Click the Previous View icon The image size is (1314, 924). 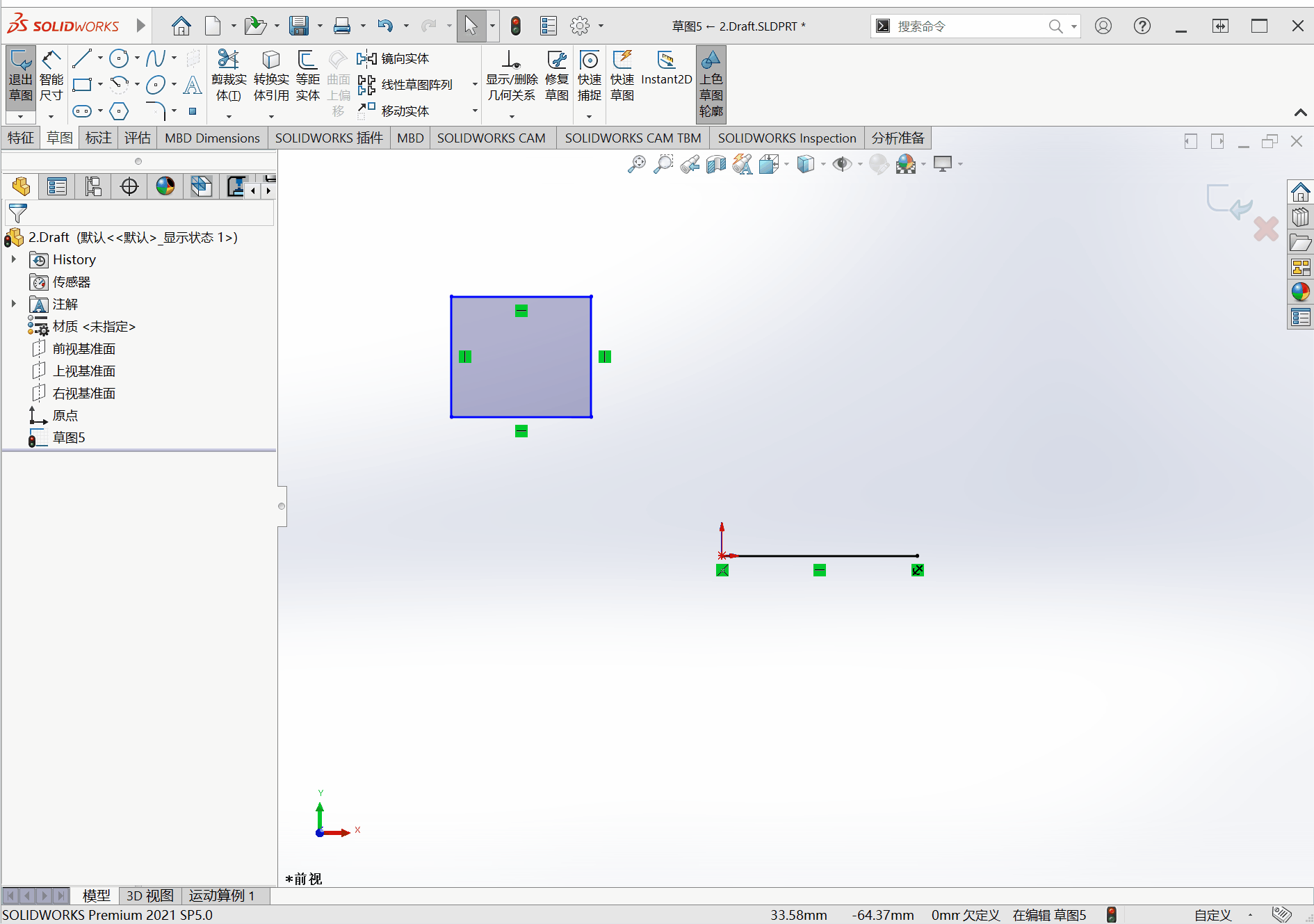(x=690, y=164)
